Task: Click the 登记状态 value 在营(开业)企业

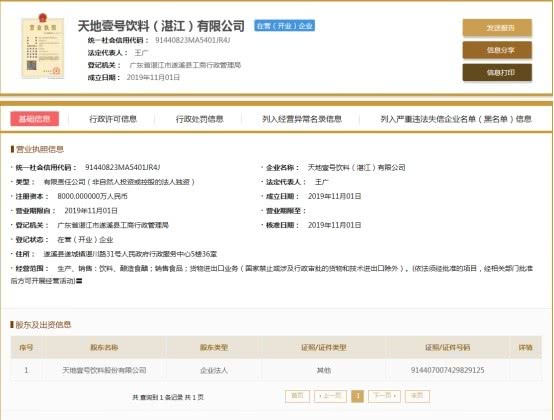Action: coord(85,240)
